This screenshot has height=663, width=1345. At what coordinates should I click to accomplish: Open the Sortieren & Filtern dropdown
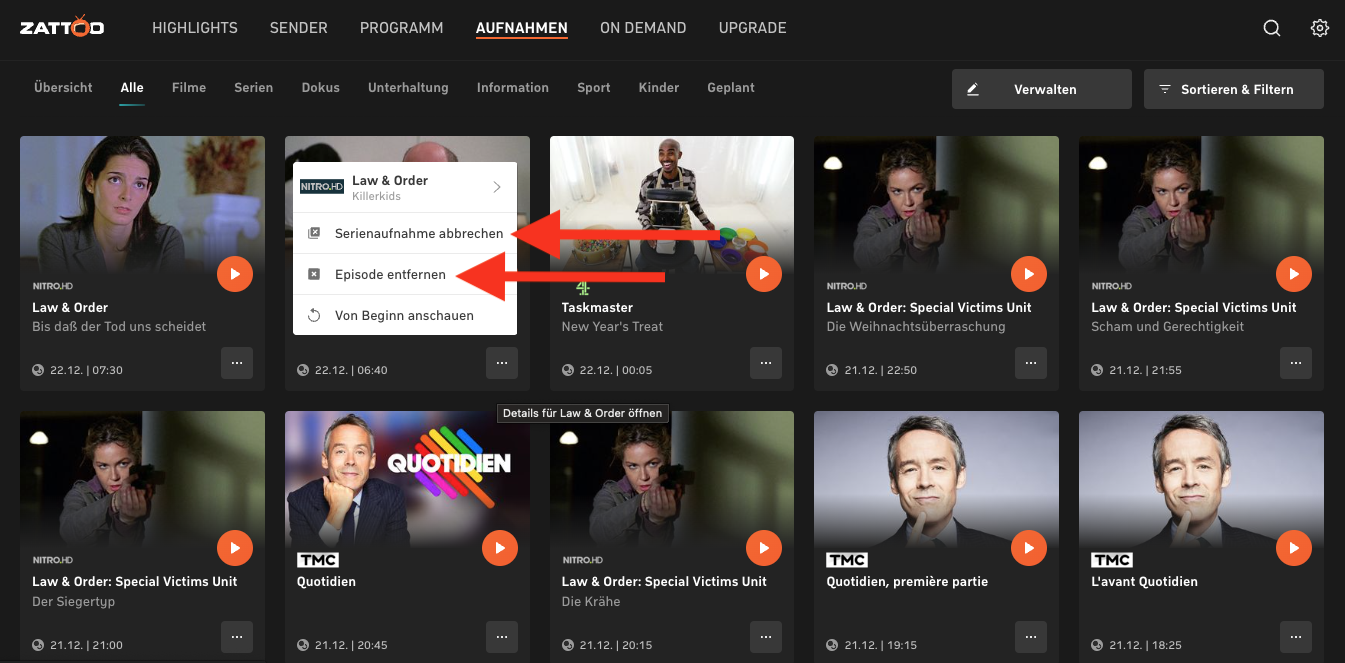tap(1234, 89)
